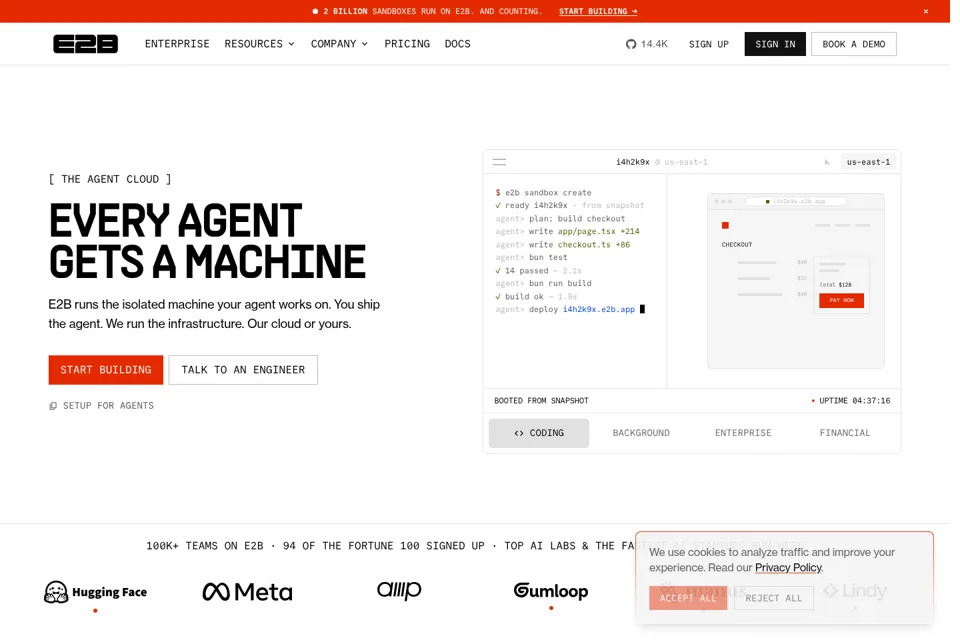Click the hamburger icon in sandbox panel

[500, 162]
